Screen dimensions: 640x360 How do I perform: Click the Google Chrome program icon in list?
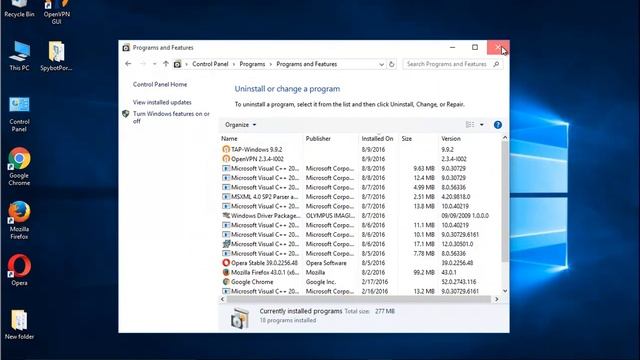click(226, 282)
